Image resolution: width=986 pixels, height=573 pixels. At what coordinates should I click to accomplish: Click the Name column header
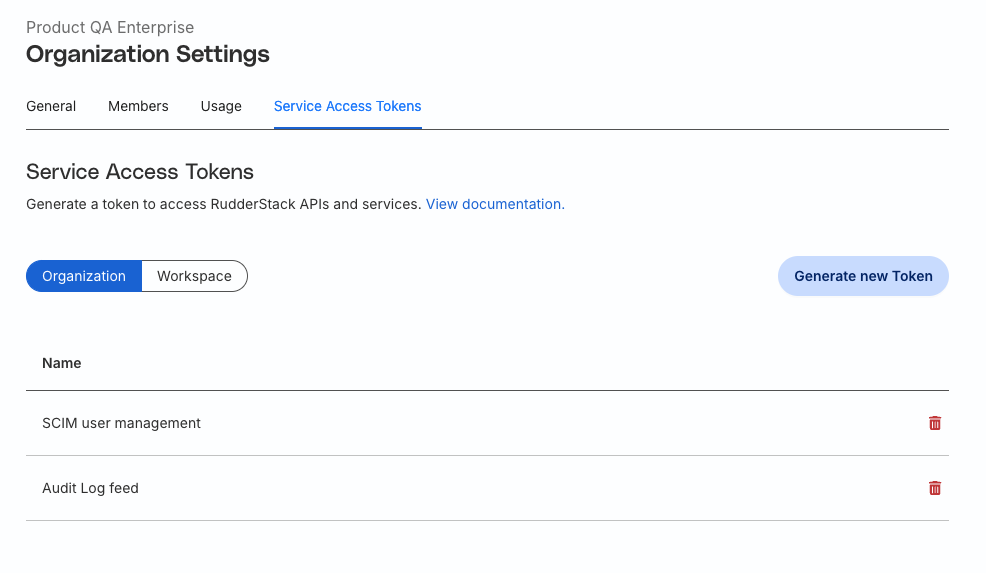62,363
